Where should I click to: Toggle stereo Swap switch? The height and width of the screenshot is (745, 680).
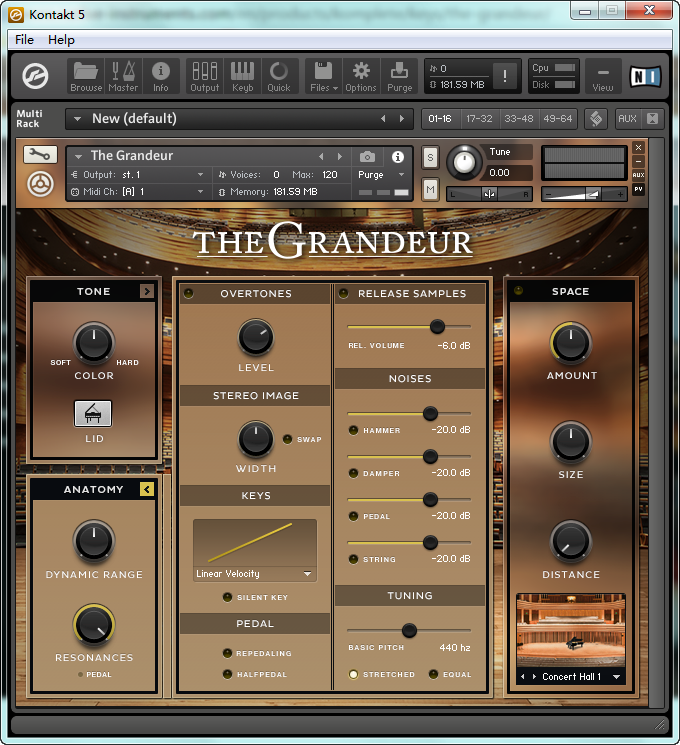coord(287,439)
